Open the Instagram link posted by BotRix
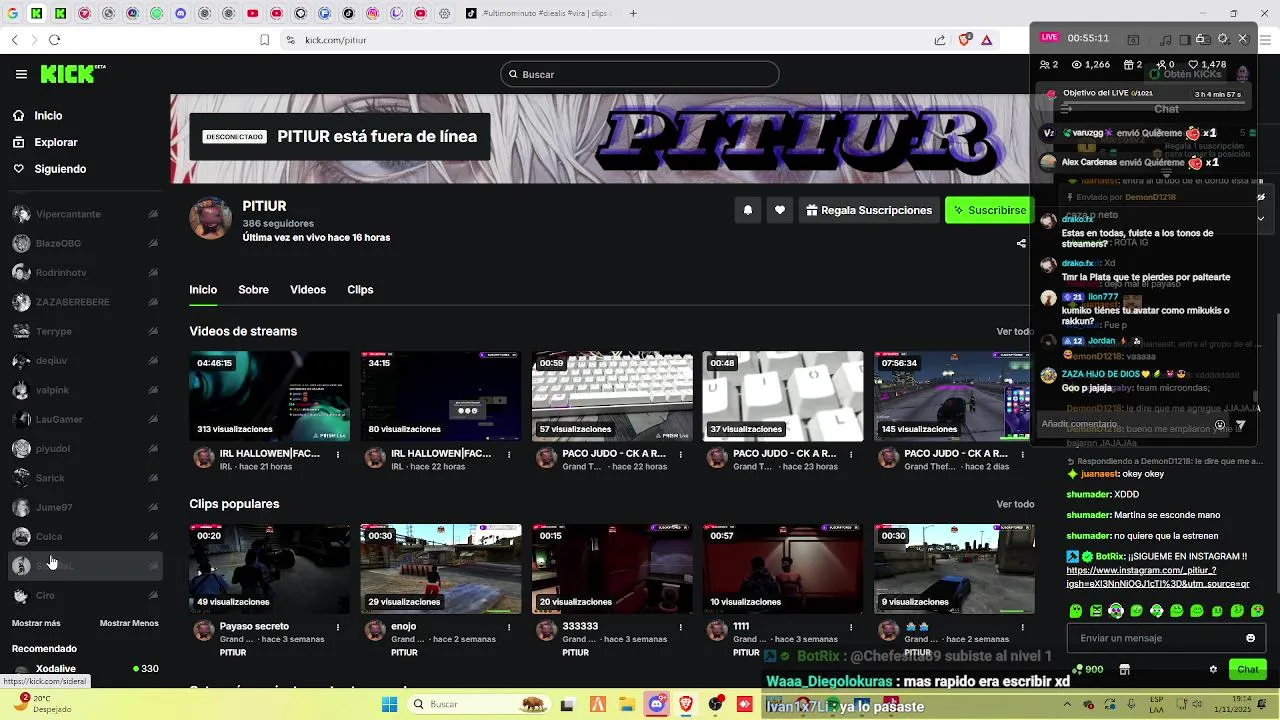The height and width of the screenshot is (720, 1280). 1158,577
